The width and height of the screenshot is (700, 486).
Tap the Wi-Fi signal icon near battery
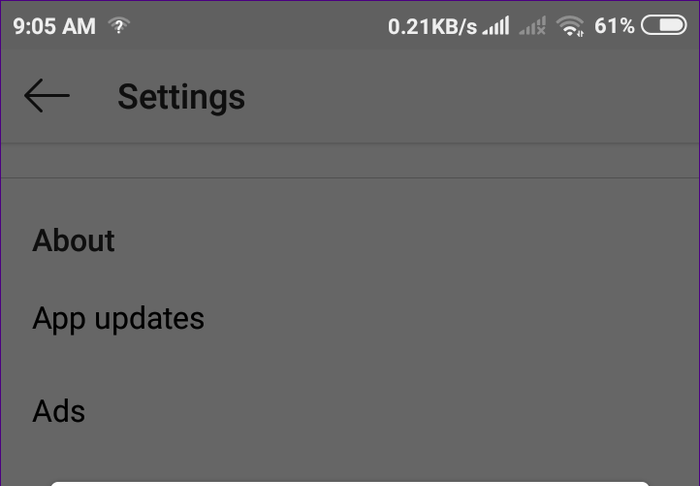(570, 26)
